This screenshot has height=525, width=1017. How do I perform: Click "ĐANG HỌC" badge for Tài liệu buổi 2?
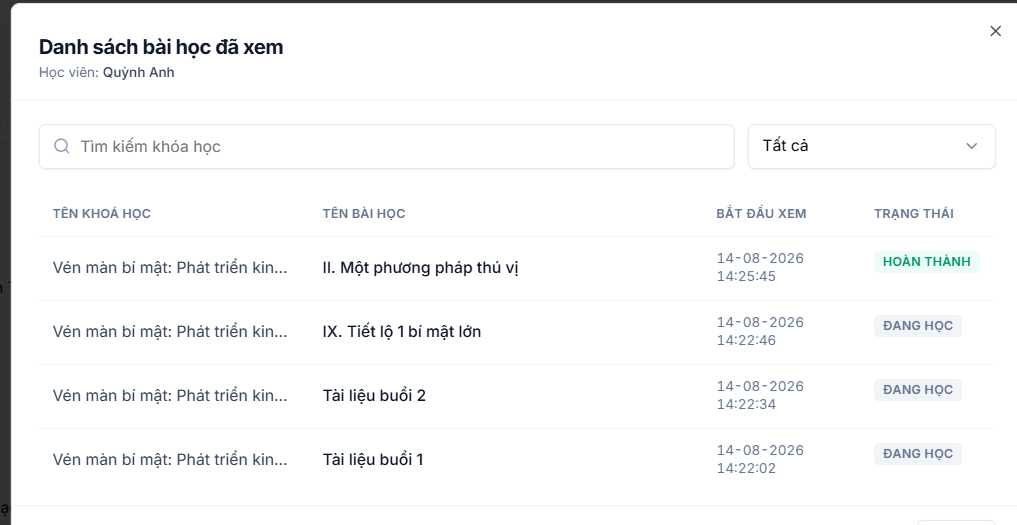[x=918, y=389]
